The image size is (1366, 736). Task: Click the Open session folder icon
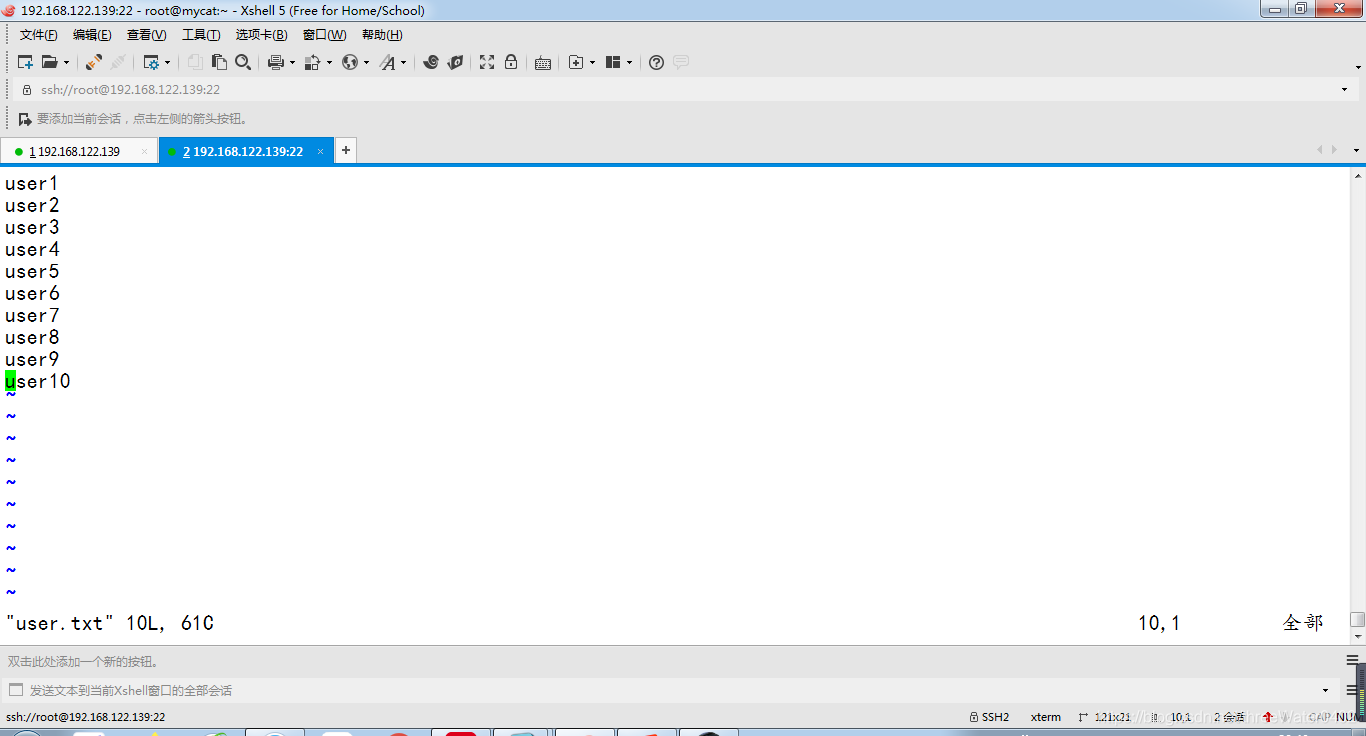(49, 62)
